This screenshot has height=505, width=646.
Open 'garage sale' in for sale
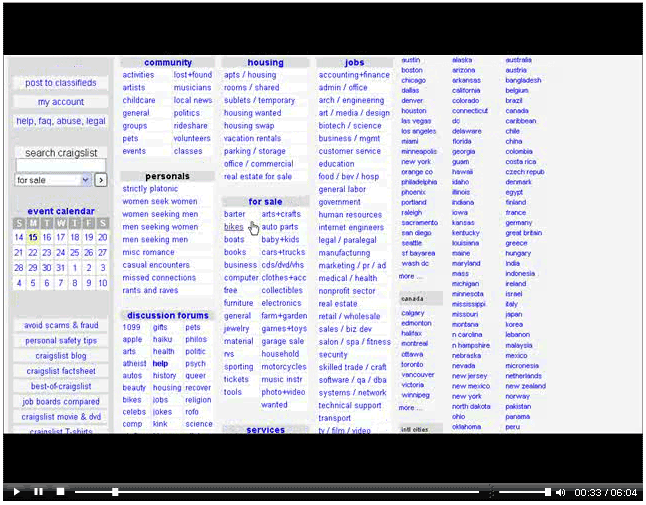[283, 341]
